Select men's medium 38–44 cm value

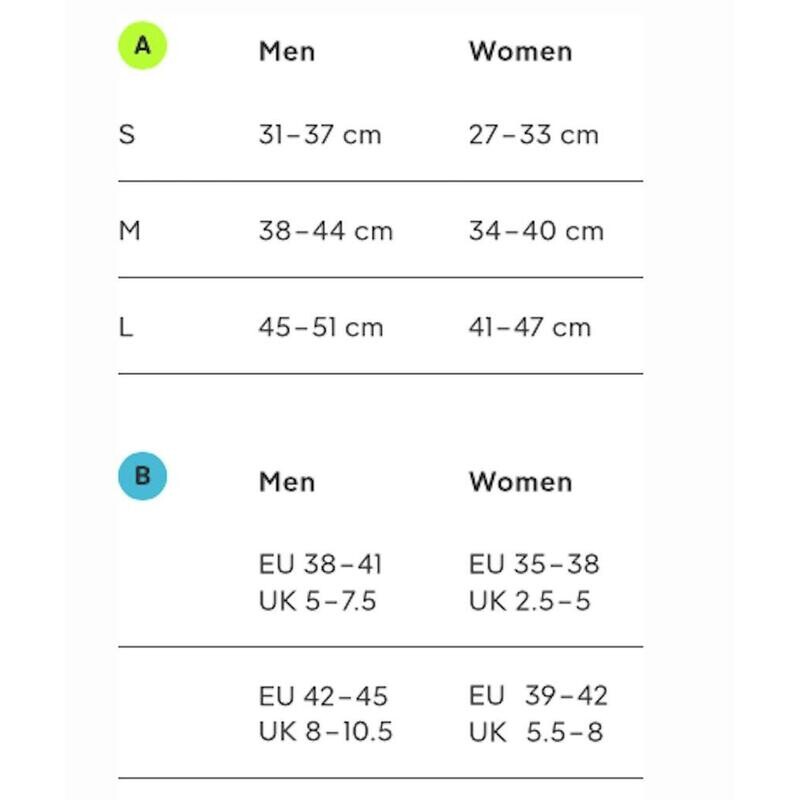click(326, 231)
